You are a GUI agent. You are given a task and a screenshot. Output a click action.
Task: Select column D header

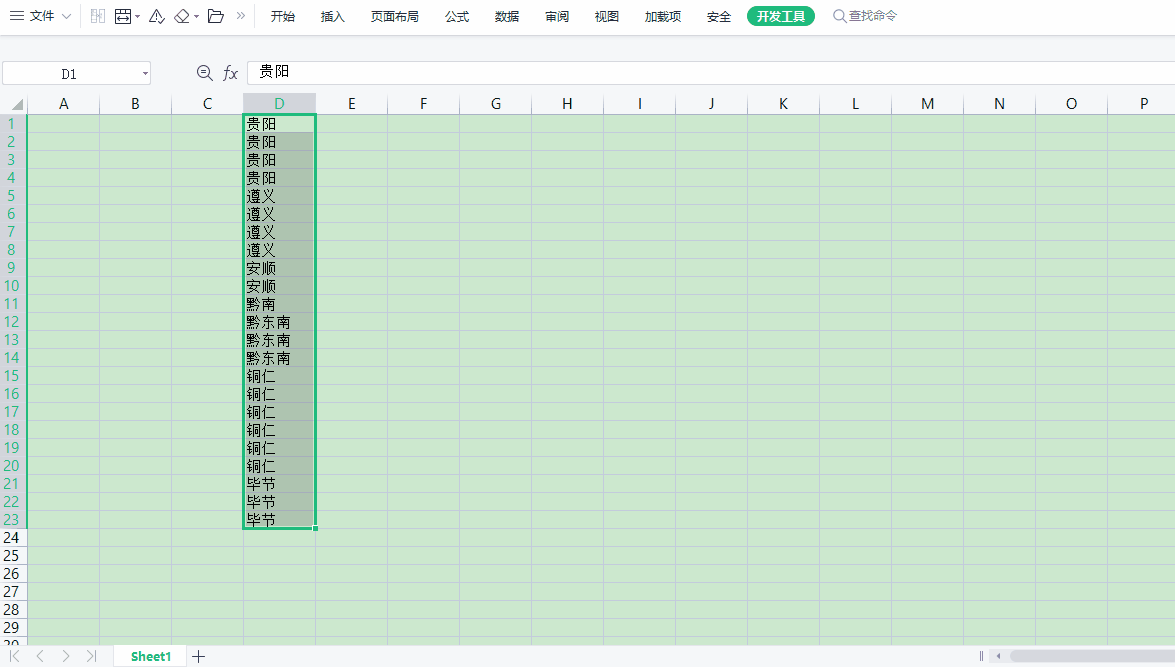[x=280, y=103]
